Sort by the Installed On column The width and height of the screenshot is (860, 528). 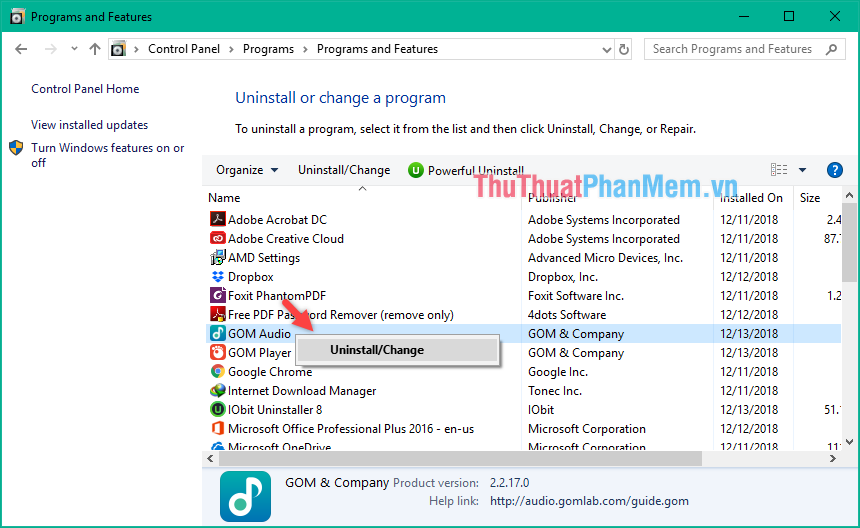point(753,198)
